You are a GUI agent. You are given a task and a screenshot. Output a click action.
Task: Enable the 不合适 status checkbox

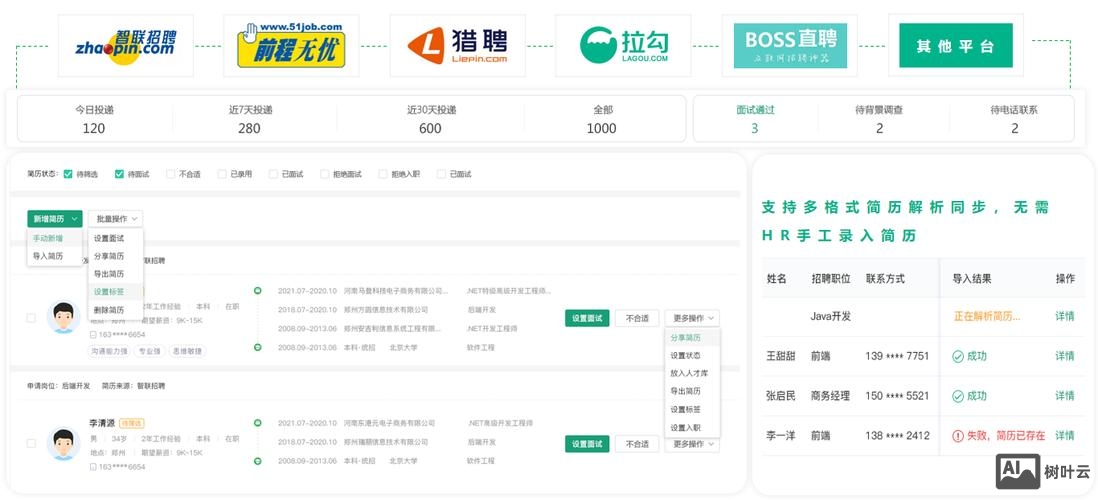tap(170, 174)
